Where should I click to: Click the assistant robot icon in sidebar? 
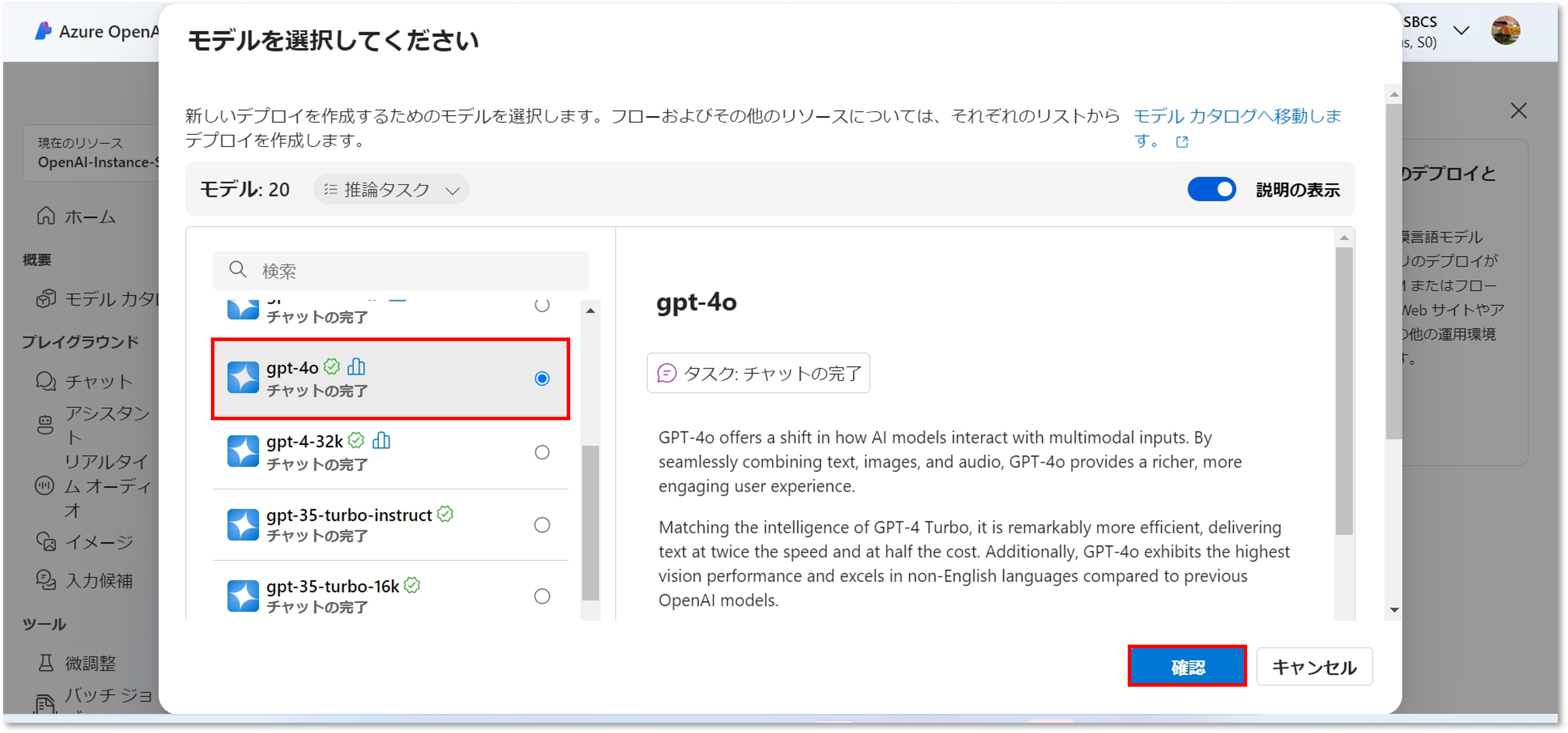point(45,424)
